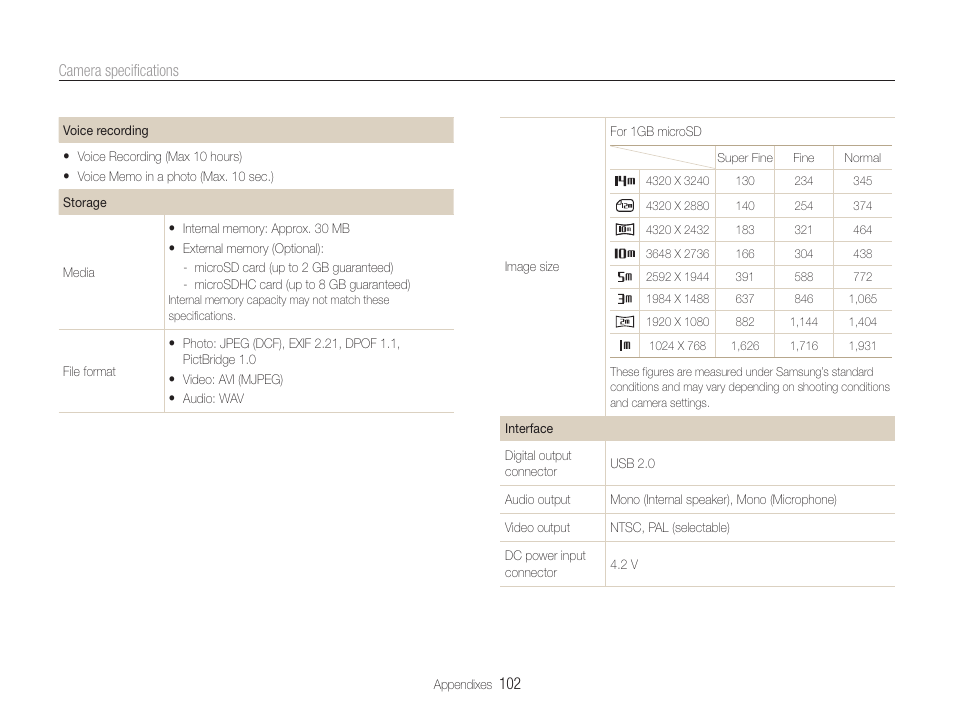Click 'PictBridge 1.0' text
The image size is (954, 720).
pyautogui.click(x=219, y=360)
